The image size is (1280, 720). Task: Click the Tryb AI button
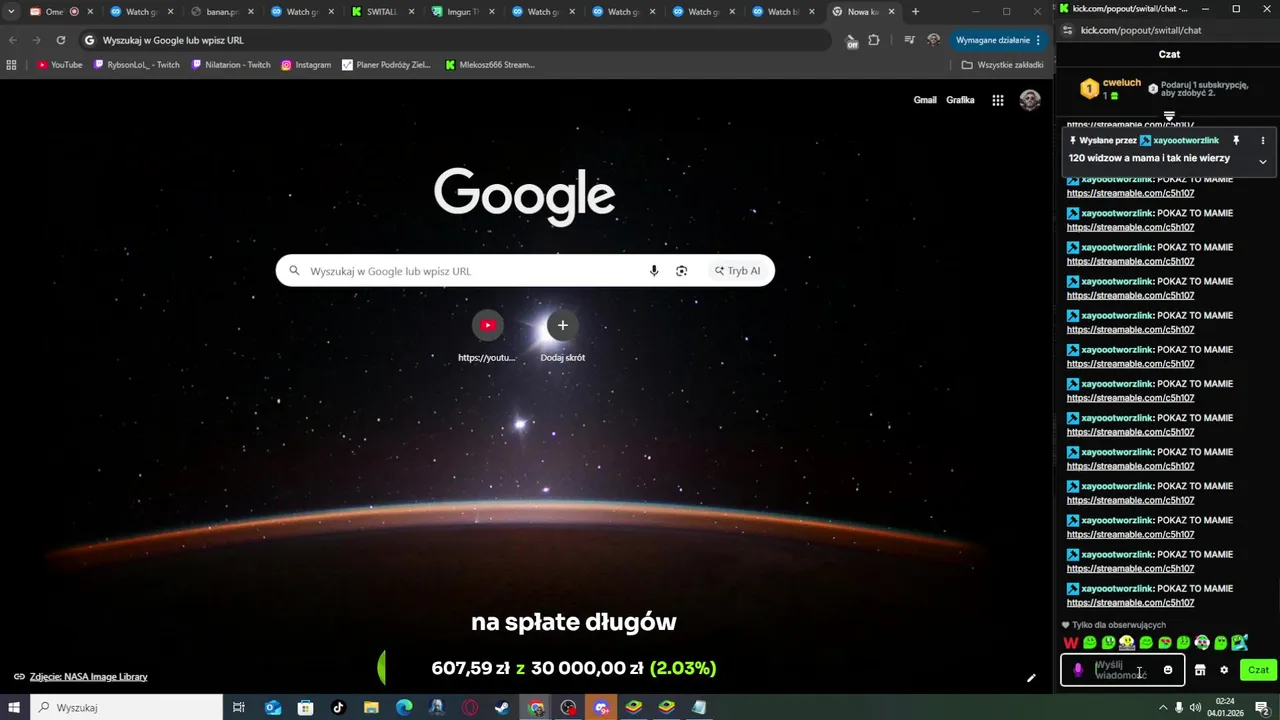(738, 271)
